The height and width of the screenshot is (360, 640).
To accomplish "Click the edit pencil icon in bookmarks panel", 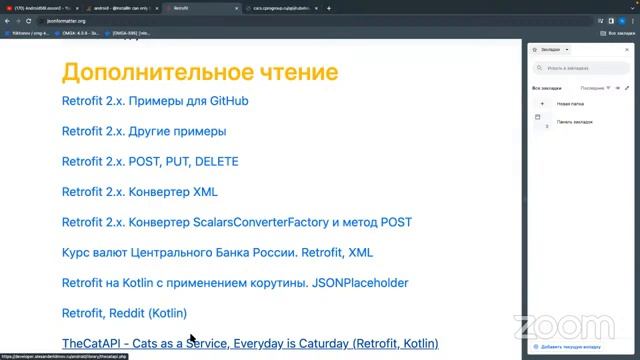I will point(627,88).
